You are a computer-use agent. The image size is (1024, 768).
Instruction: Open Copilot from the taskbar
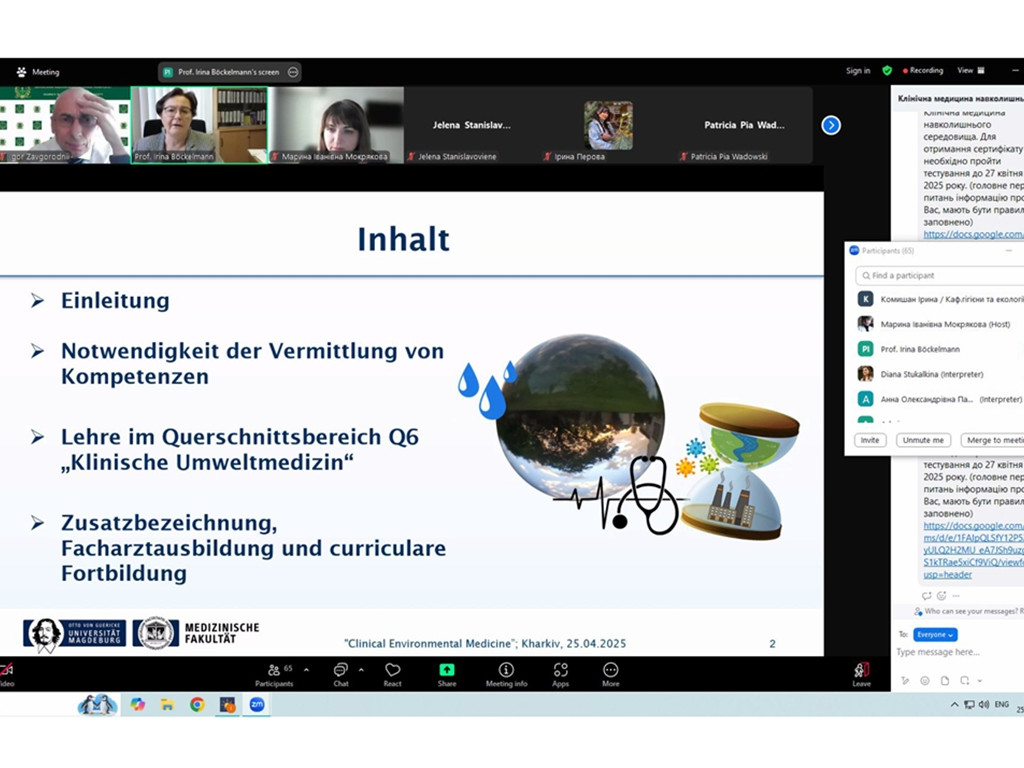click(x=137, y=705)
